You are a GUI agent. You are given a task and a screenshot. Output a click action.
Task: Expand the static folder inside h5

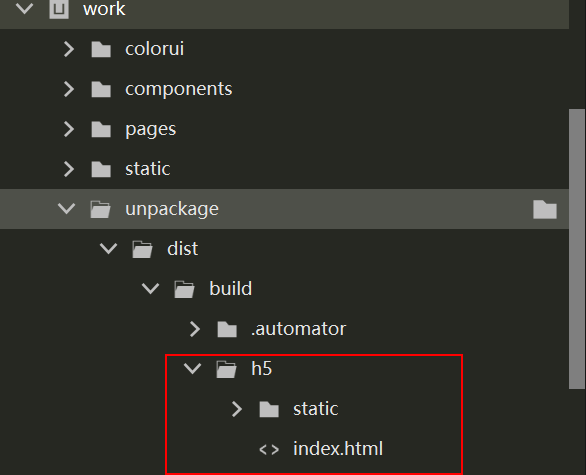[237, 409]
